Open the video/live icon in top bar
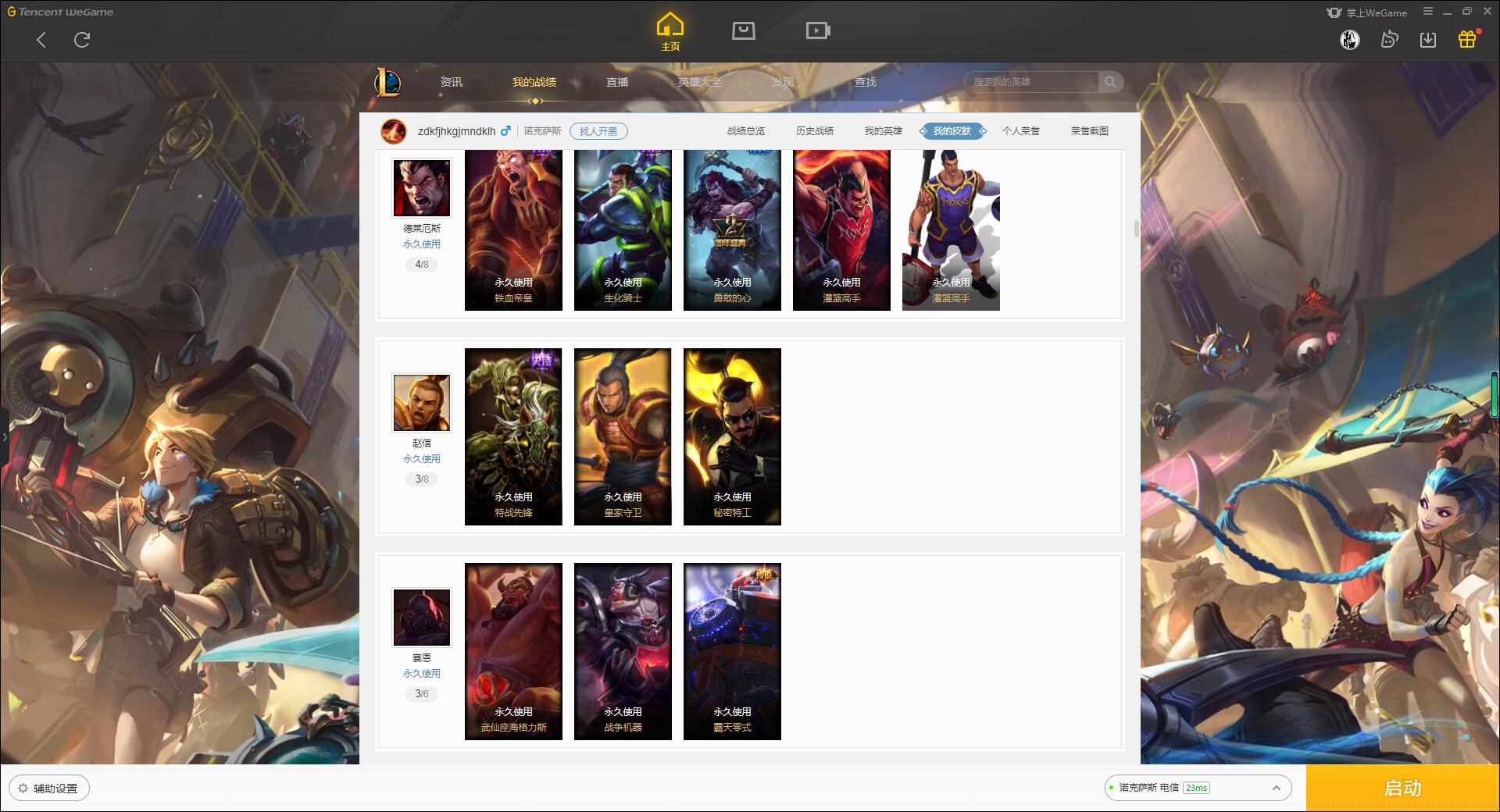The height and width of the screenshot is (812, 1500). point(818,30)
